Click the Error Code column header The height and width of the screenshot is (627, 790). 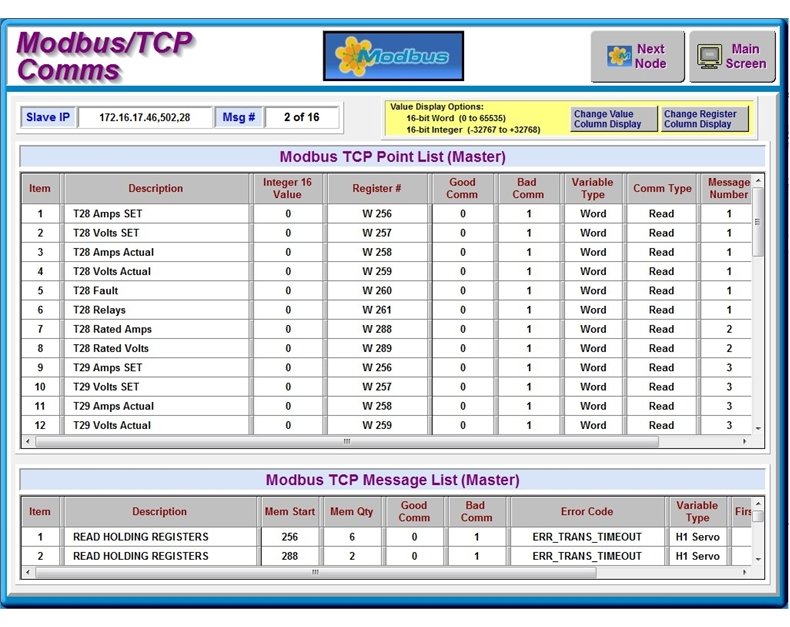pyautogui.click(x=587, y=512)
